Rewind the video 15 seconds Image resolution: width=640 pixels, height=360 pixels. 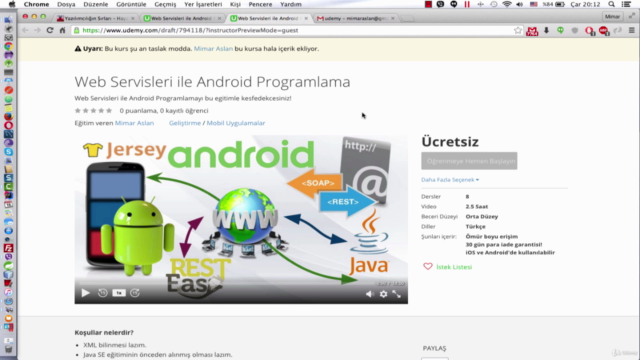(102, 293)
